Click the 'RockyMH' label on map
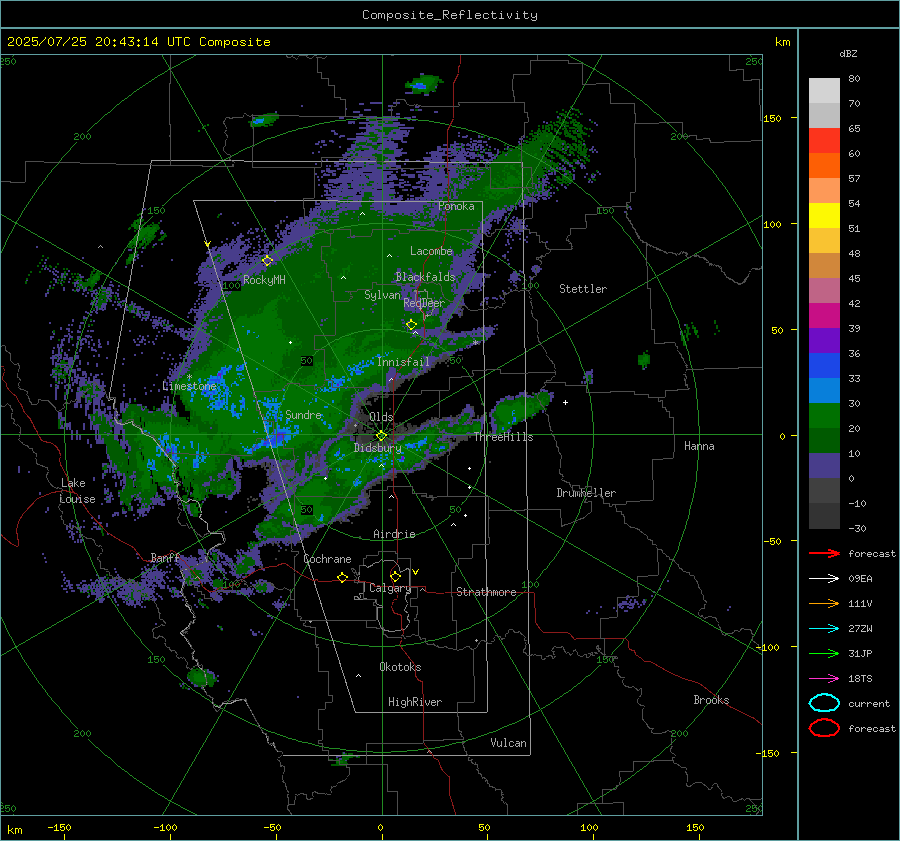The image size is (900, 841). coord(264,280)
